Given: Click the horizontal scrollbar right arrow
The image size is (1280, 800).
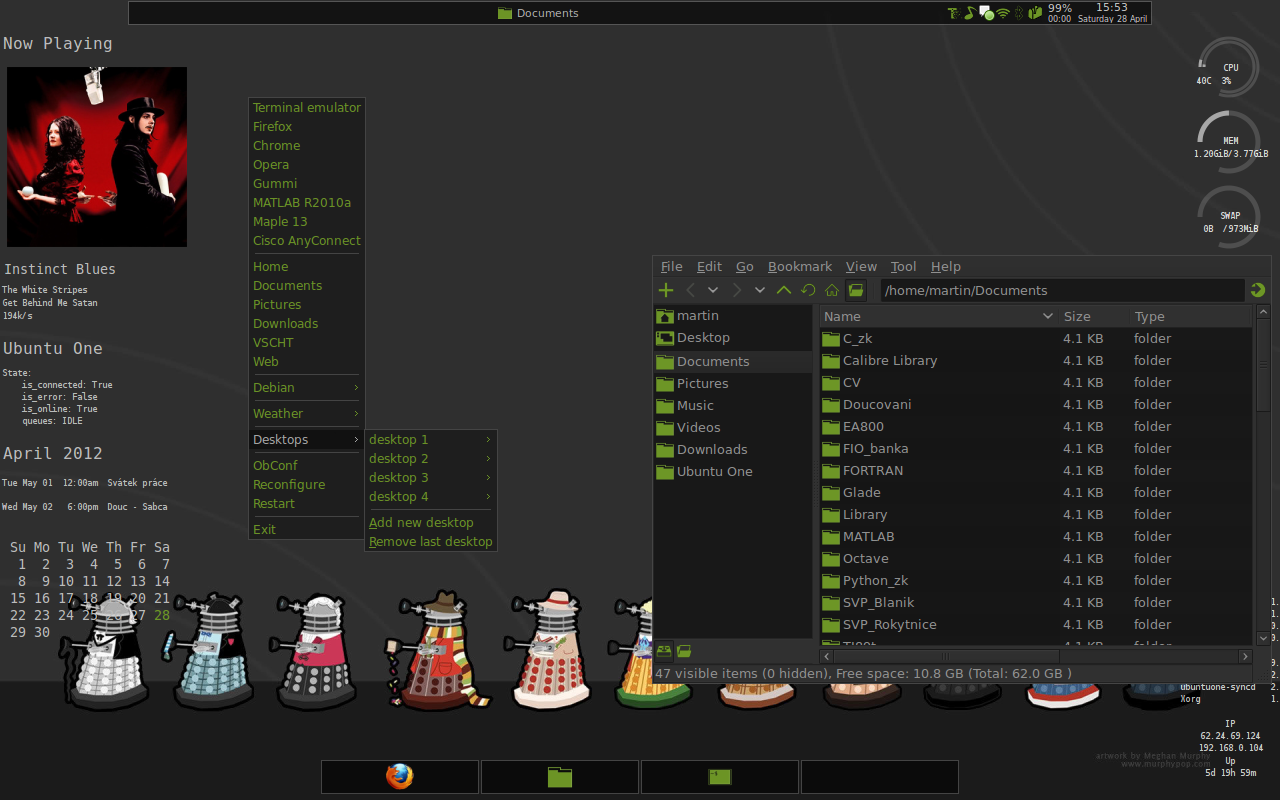Looking at the screenshot, I should pos(1245,656).
